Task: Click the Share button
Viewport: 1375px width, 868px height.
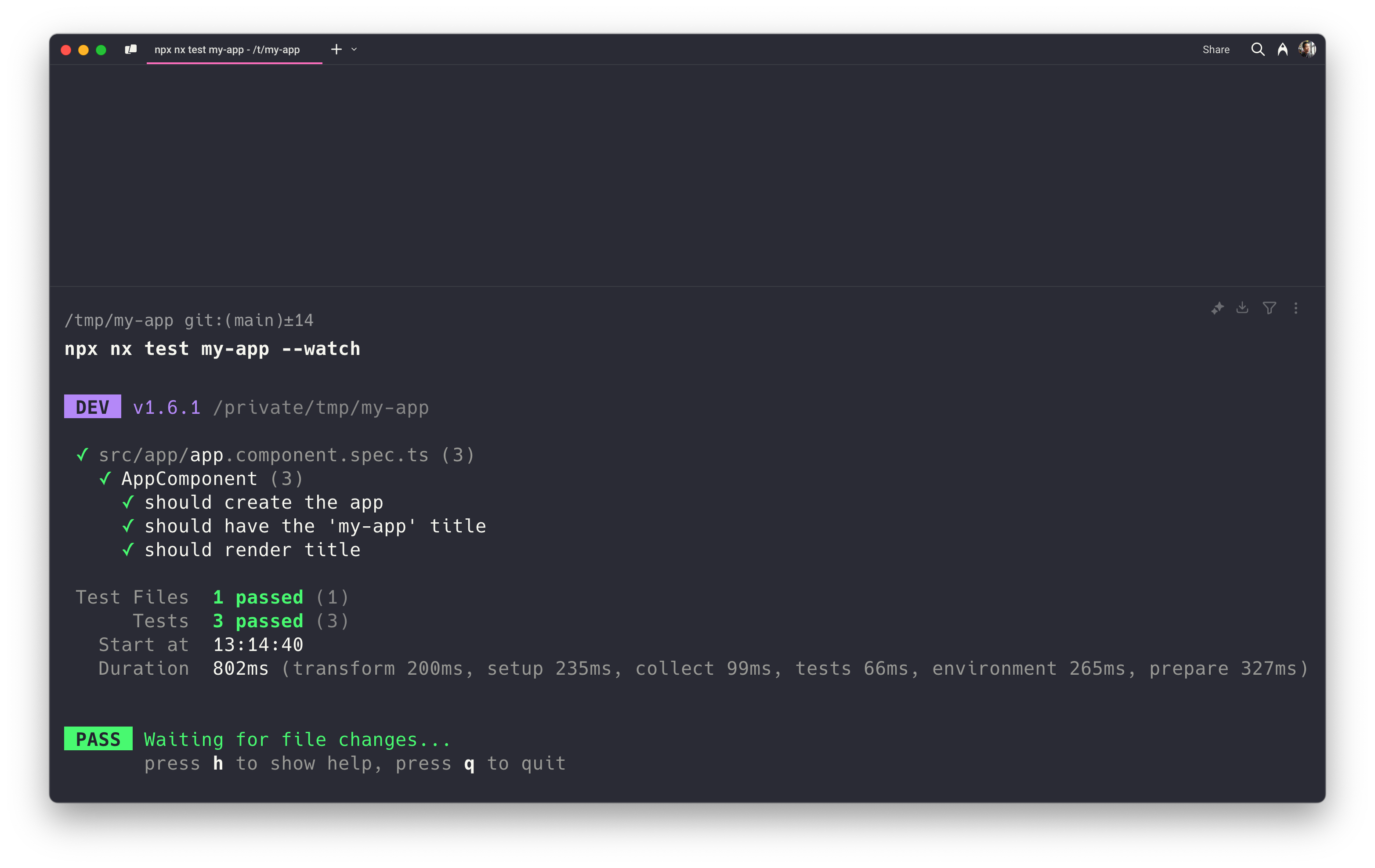Action: (x=1216, y=50)
